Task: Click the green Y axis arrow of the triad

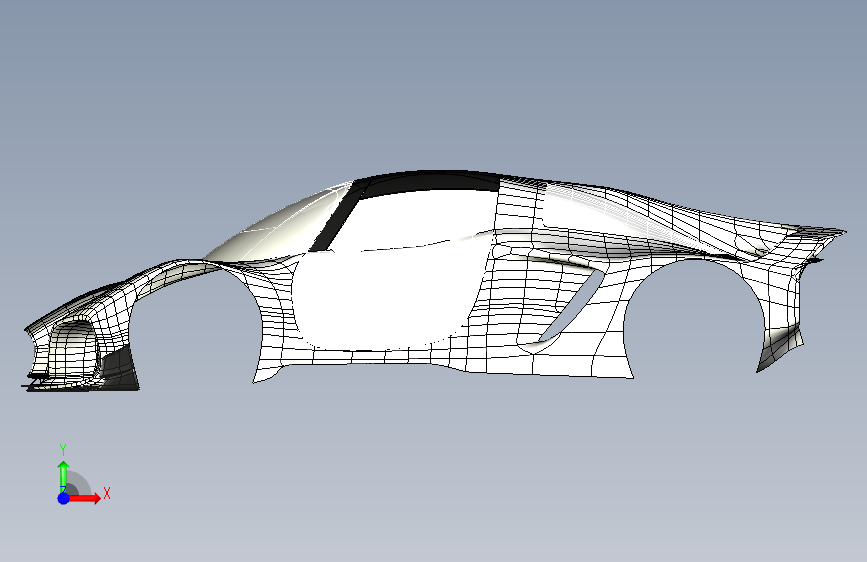Action: (x=63, y=475)
